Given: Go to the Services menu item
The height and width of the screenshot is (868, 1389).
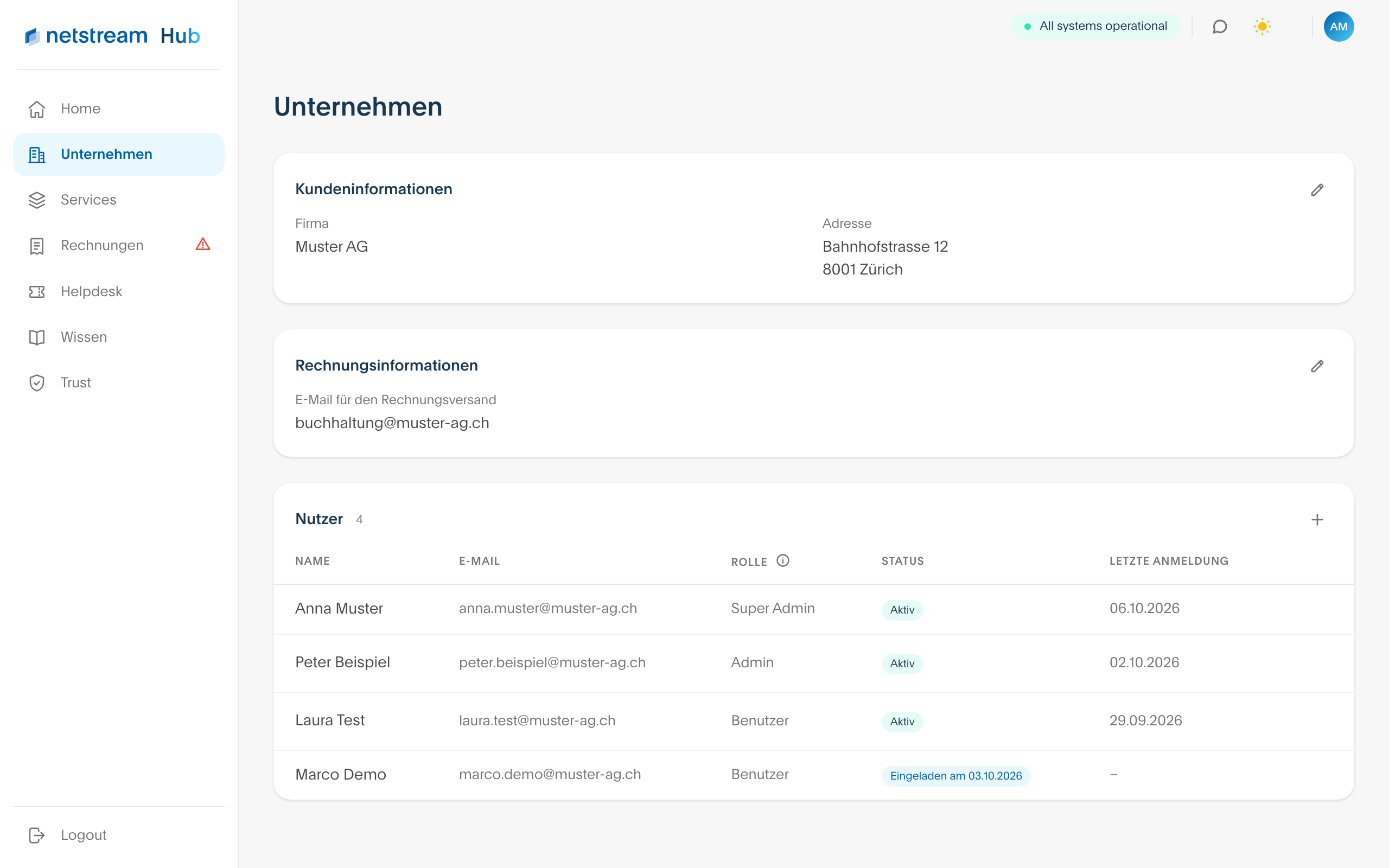Looking at the screenshot, I should pyautogui.click(x=119, y=200).
